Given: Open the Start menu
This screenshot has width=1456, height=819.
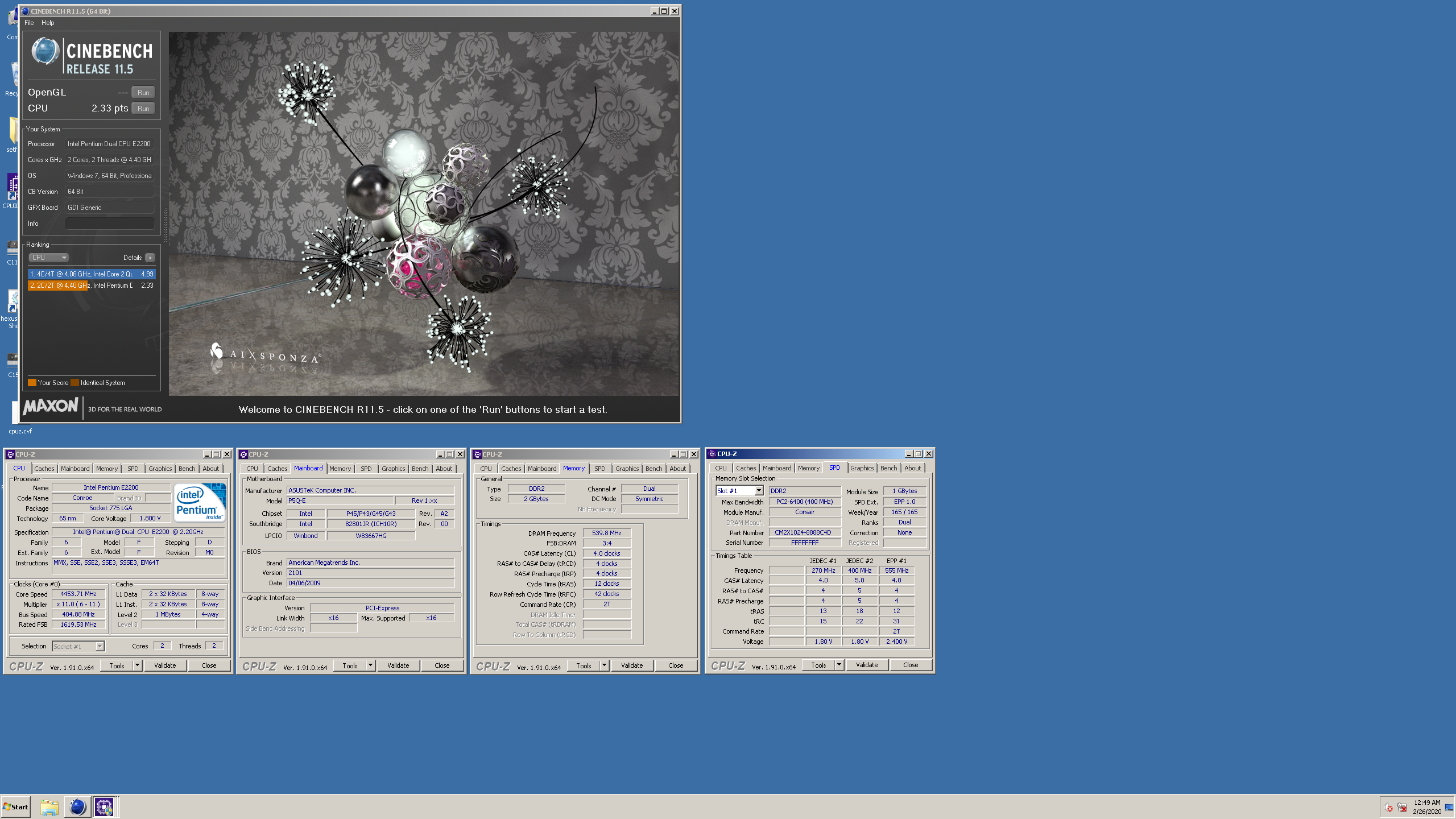Looking at the screenshot, I should point(16,807).
